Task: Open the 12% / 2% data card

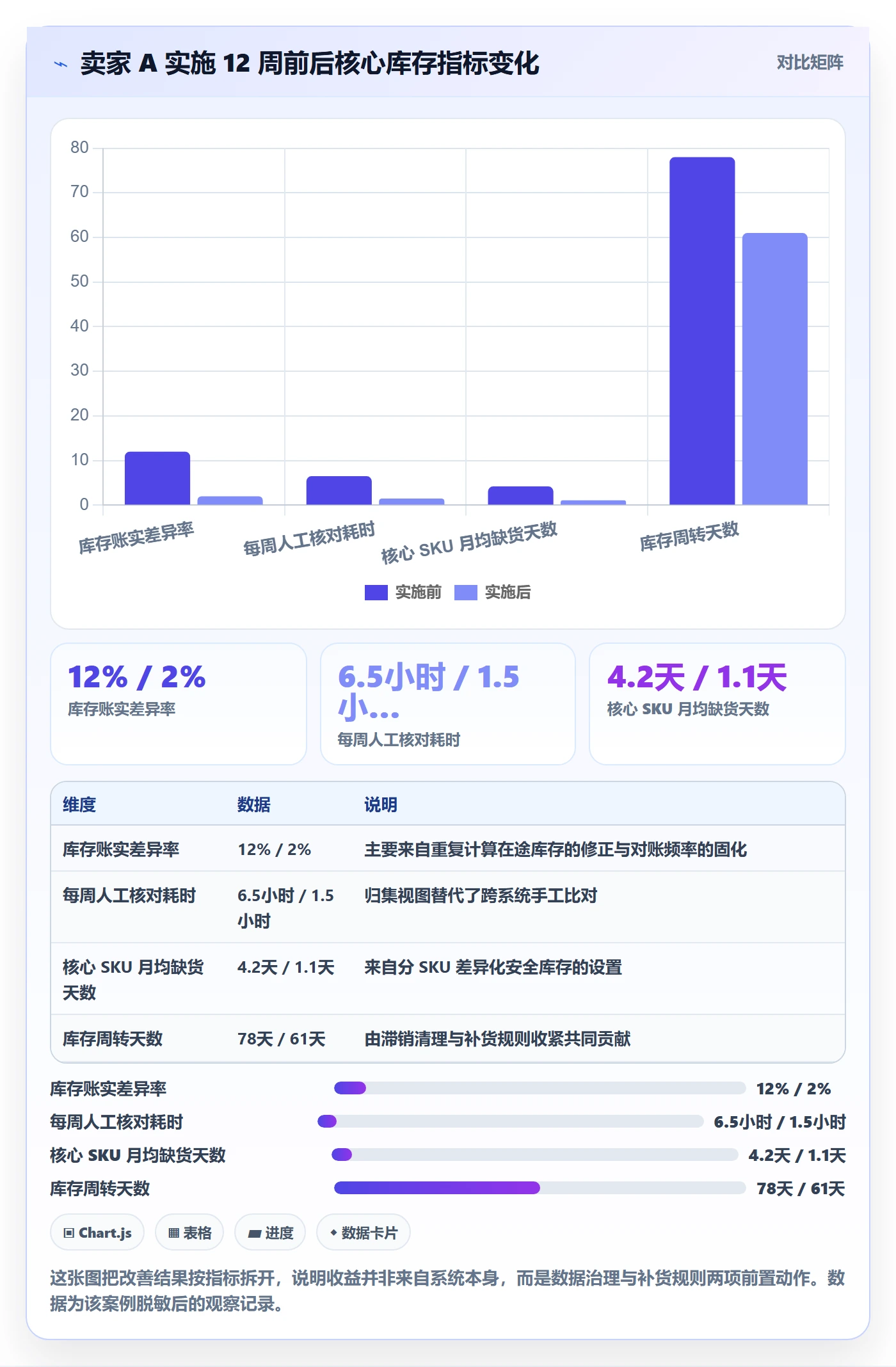Action: [x=179, y=703]
